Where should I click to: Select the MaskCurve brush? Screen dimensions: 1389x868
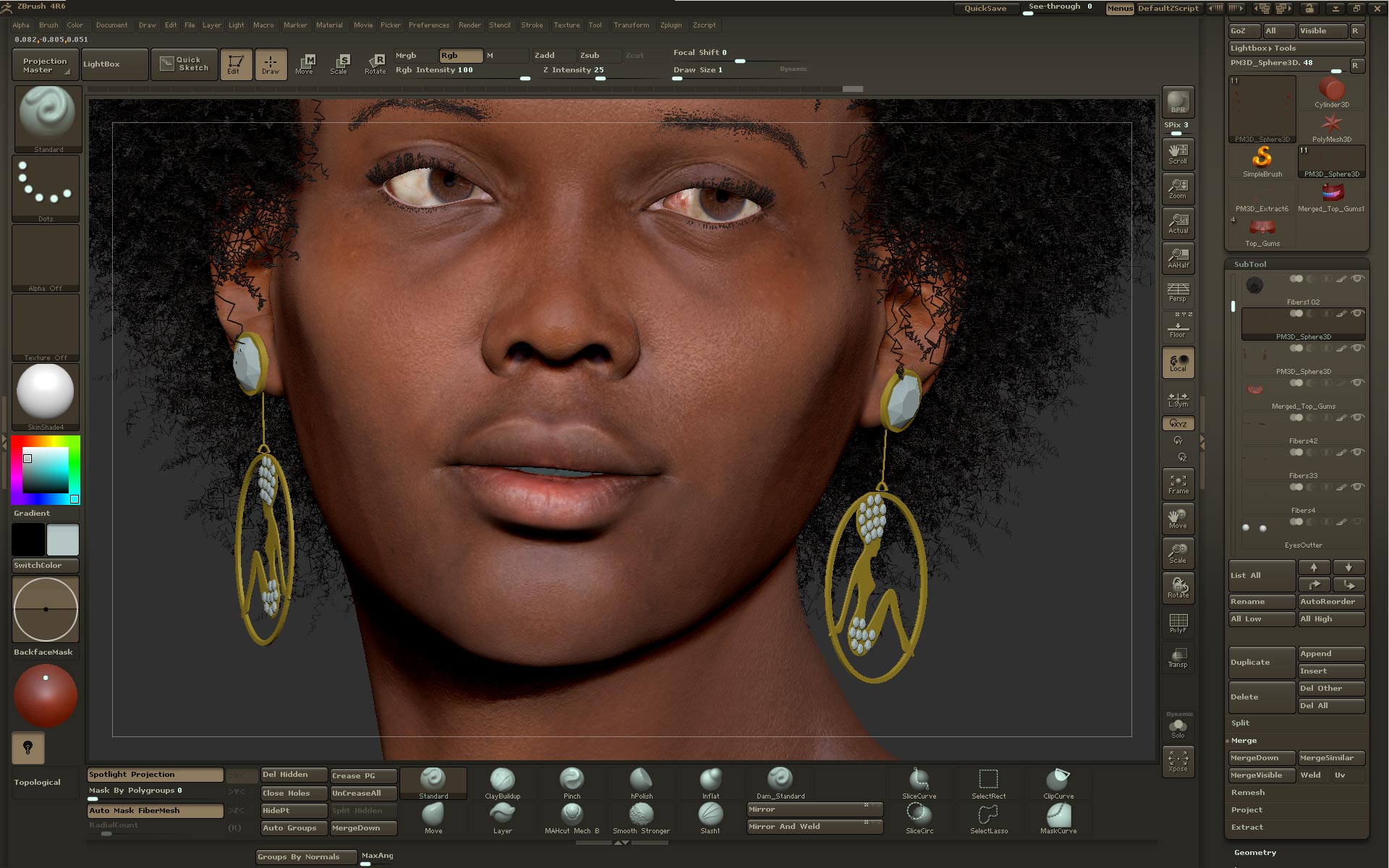pyautogui.click(x=1058, y=818)
